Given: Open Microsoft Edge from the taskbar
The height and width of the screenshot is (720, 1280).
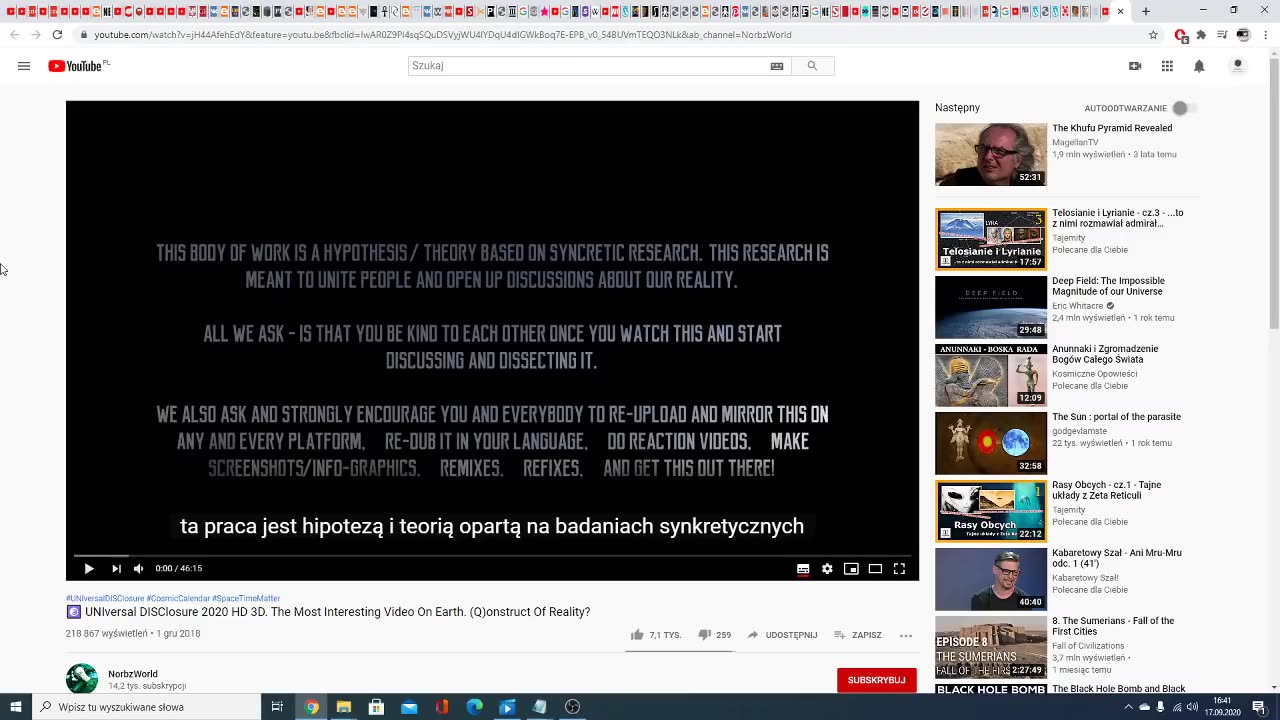Looking at the screenshot, I should (x=474, y=707).
